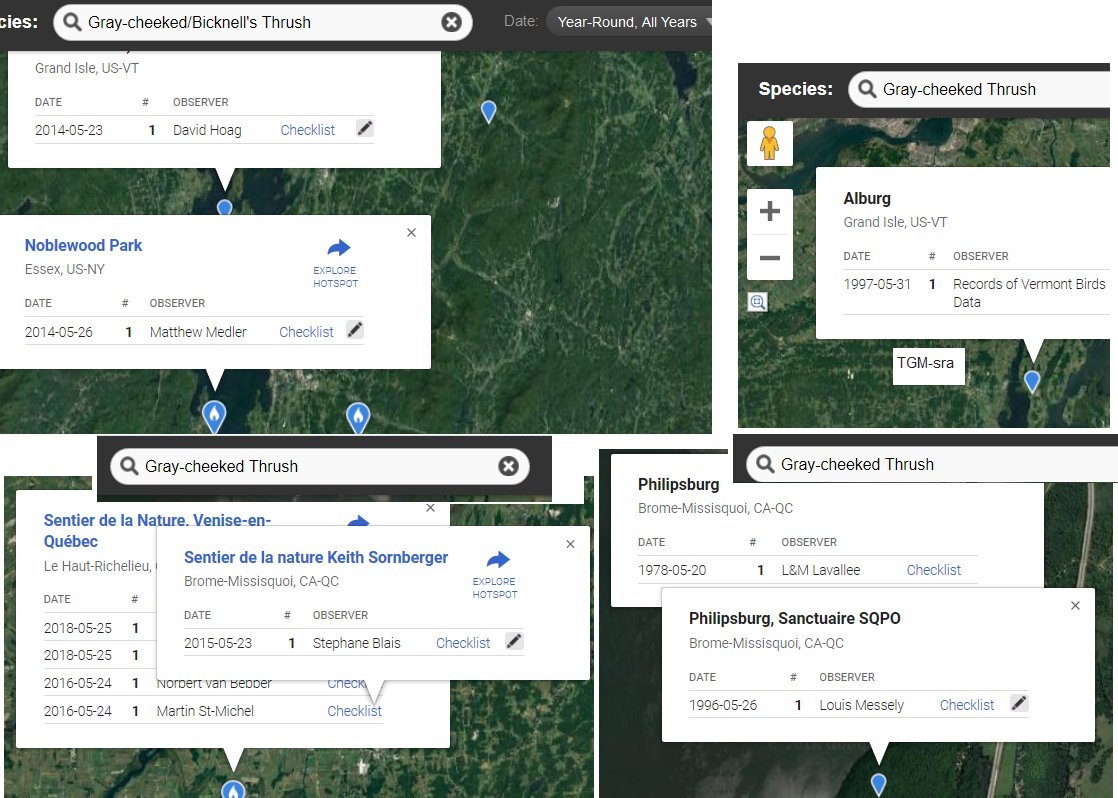Screen dimensions: 1118x798
Task: Zoom out the map with minus button
Action: tap(769, 258)
